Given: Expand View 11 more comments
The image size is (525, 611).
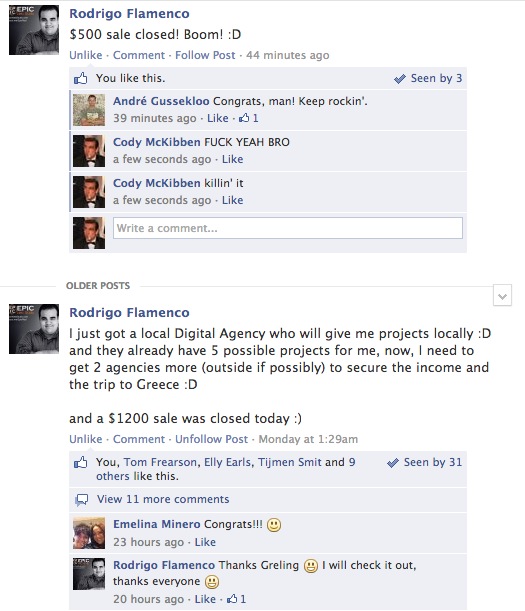Looking at the screenshot, I should 163,499.
